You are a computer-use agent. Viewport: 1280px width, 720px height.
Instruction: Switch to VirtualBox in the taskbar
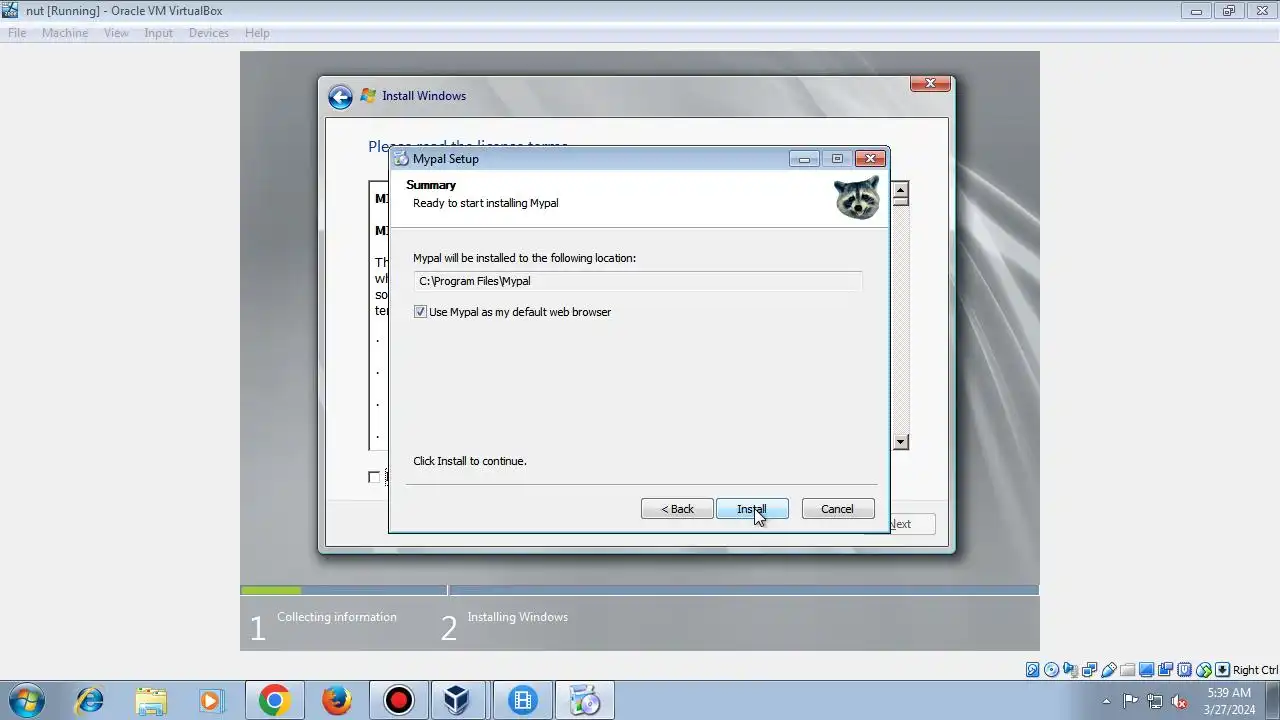pyautogui.click(x=457, y=700)
